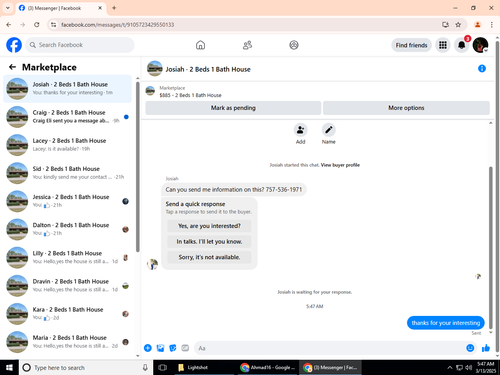Image resolution: width=500 pixels, height=375 pixels.
Task: Click chat messages scrollbar
Action: pos(490,247)
